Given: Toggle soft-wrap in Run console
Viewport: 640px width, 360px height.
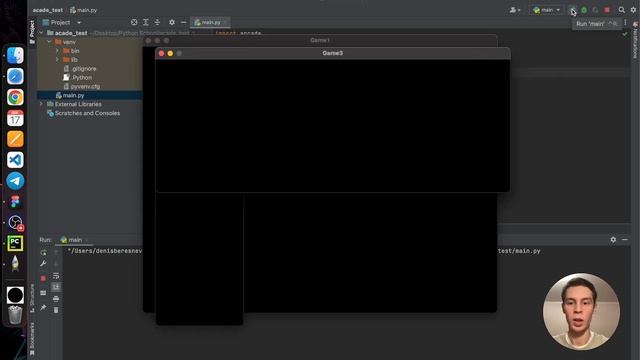Looking at the screenshot, I should pyautogui.click(x=56, y=276).
